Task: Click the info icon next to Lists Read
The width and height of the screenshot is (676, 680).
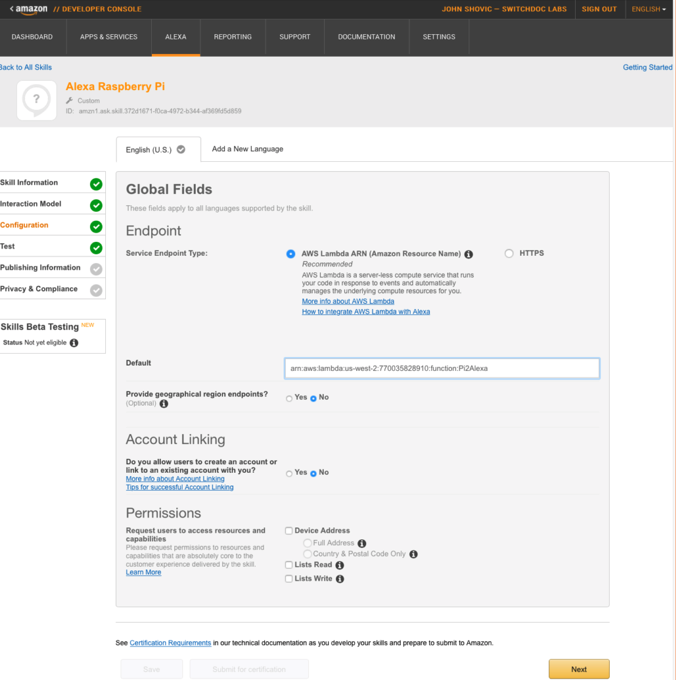Action: click(x=340, y=566)
